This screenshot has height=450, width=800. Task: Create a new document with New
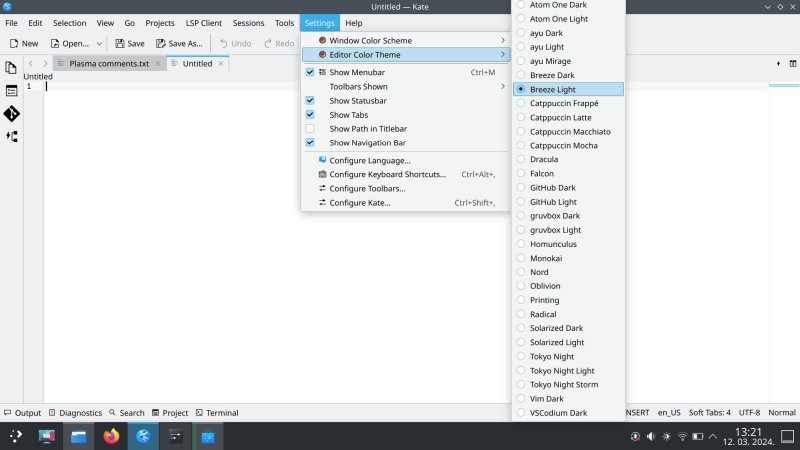tap(24, 43)
